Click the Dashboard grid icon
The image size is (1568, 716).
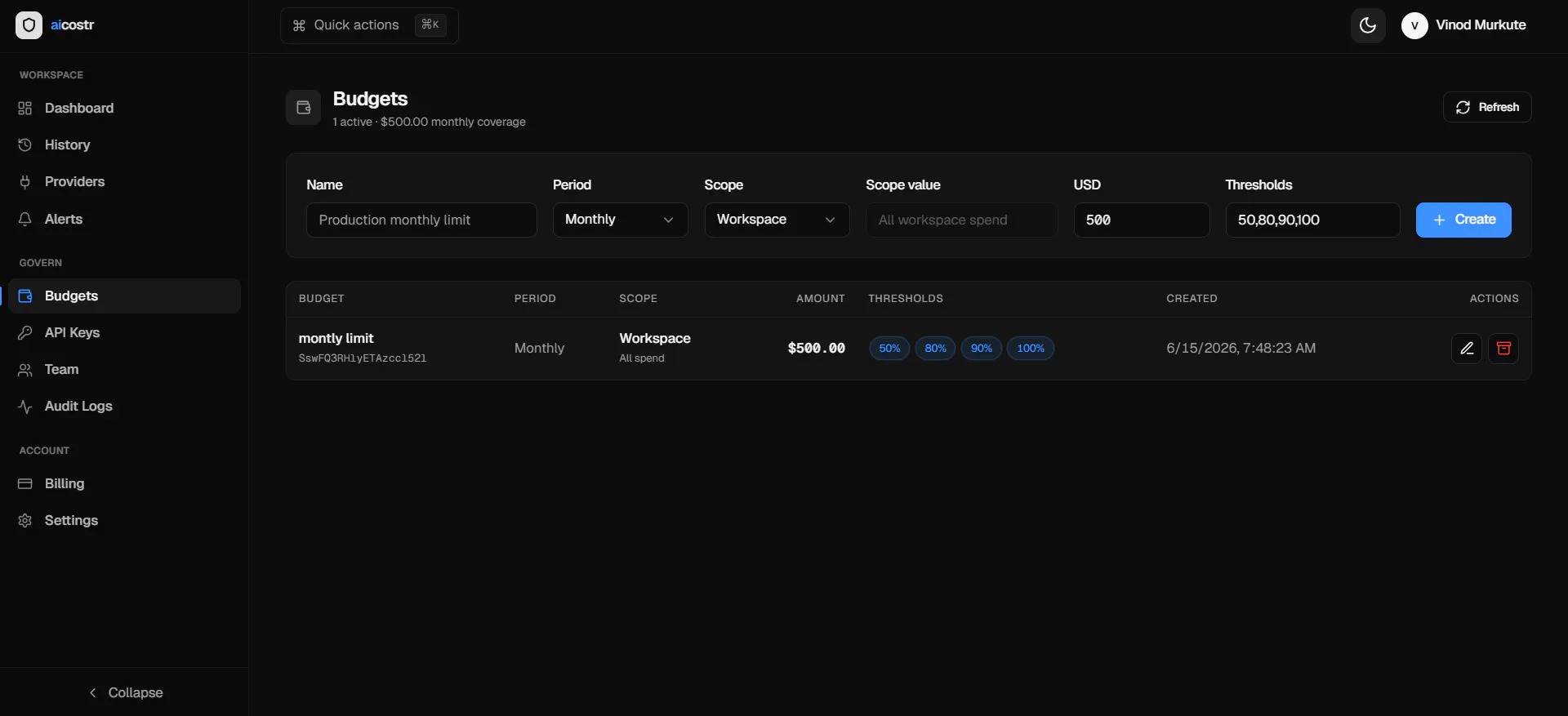(x=25, y=108)
